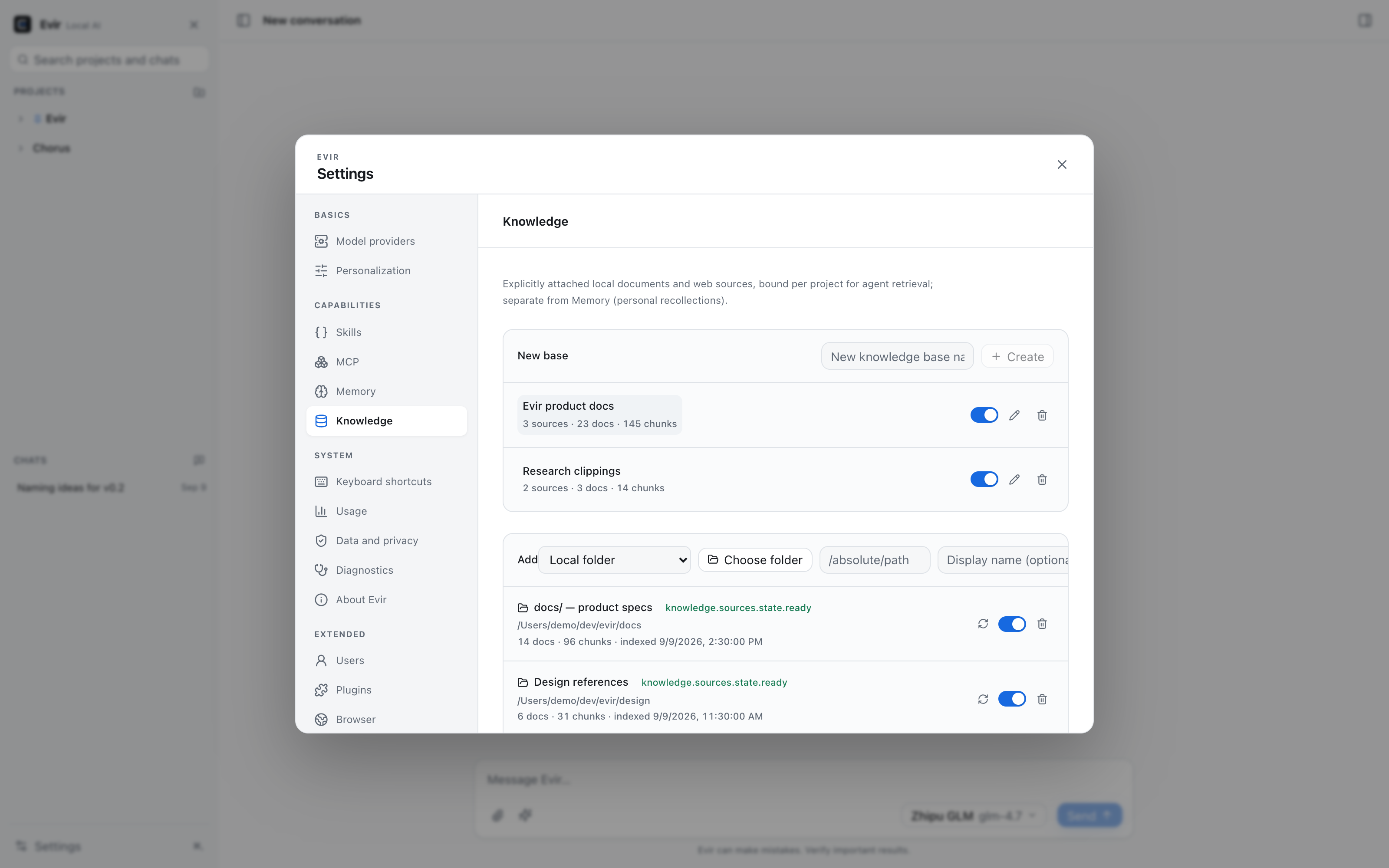The width and height of the screenshot is (1389, 868).
Task: Open Plugins settings
Action: (x=386, y=690)
